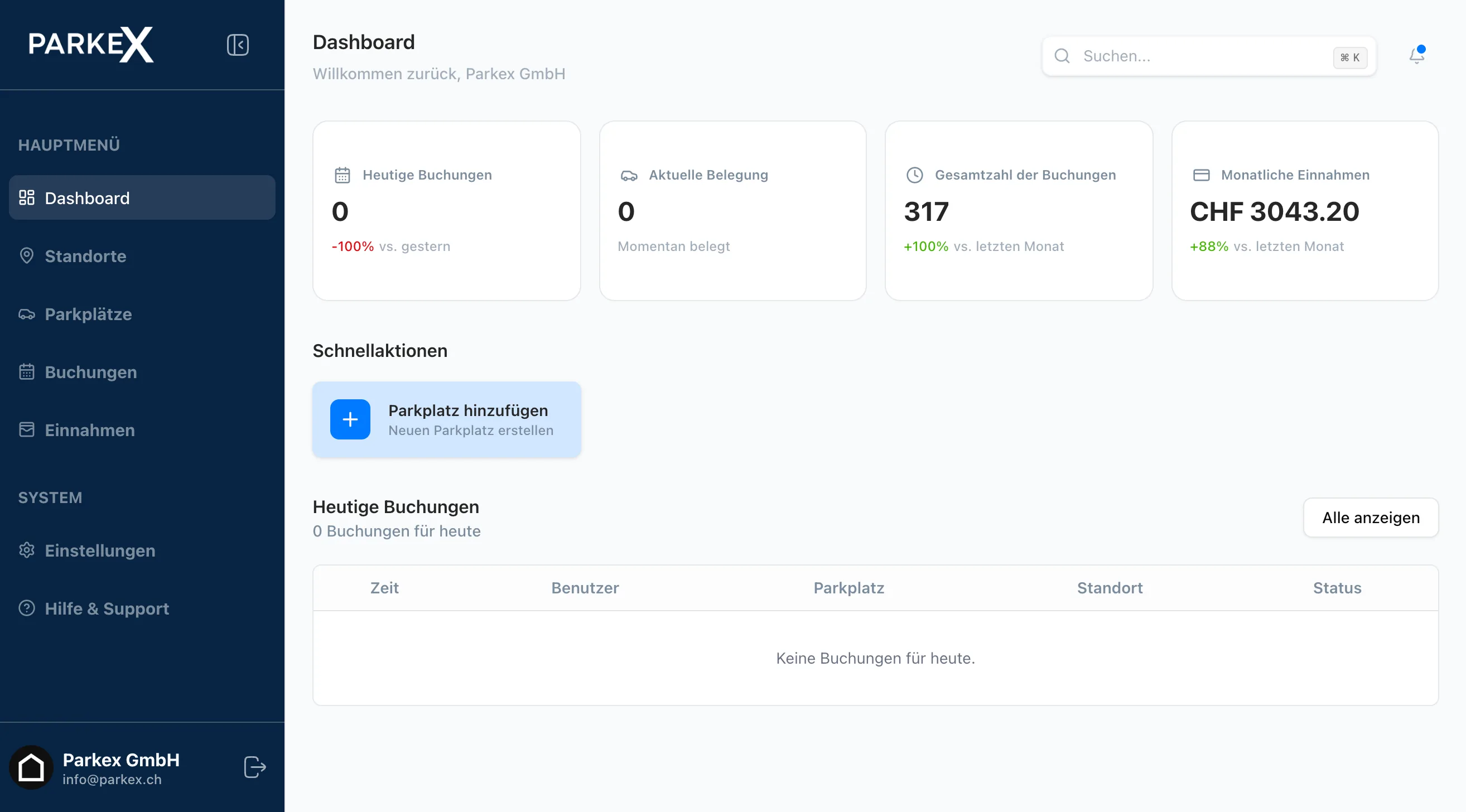Click the search magnifier icon
1466x812 pixels.
[1063, 56]
